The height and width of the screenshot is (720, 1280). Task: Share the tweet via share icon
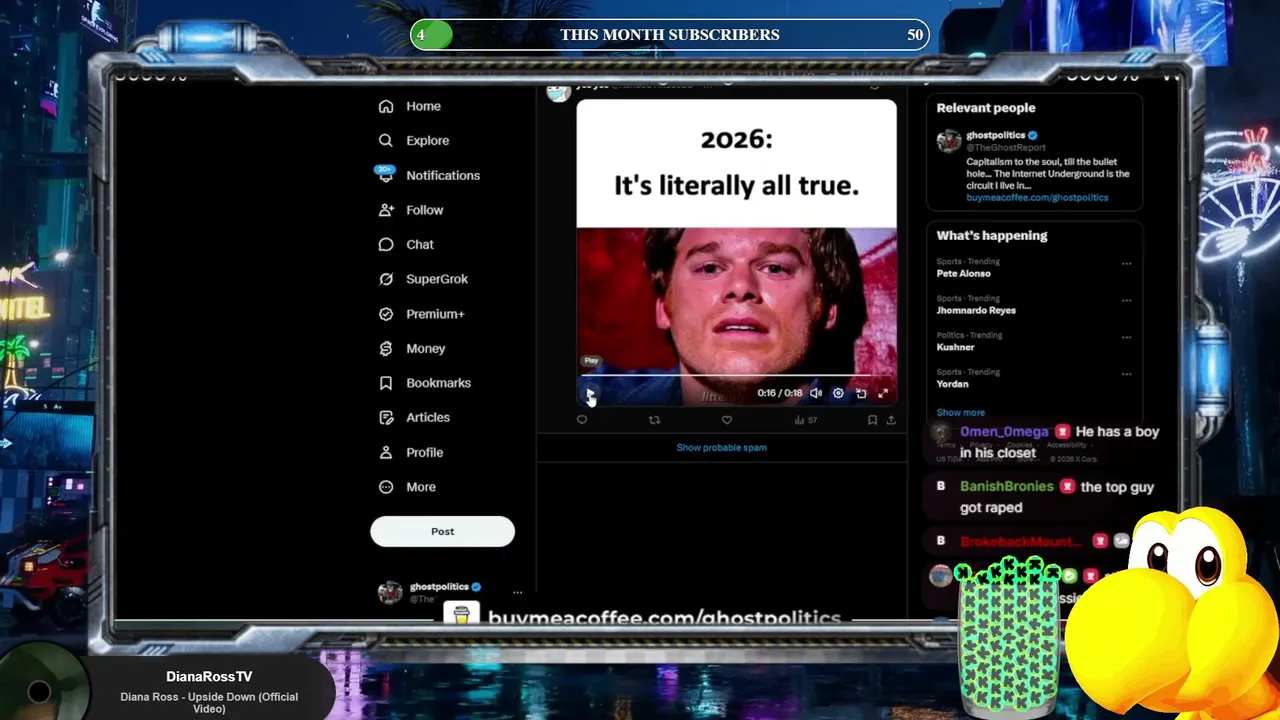pyautogui.click(x=891, y=420)
